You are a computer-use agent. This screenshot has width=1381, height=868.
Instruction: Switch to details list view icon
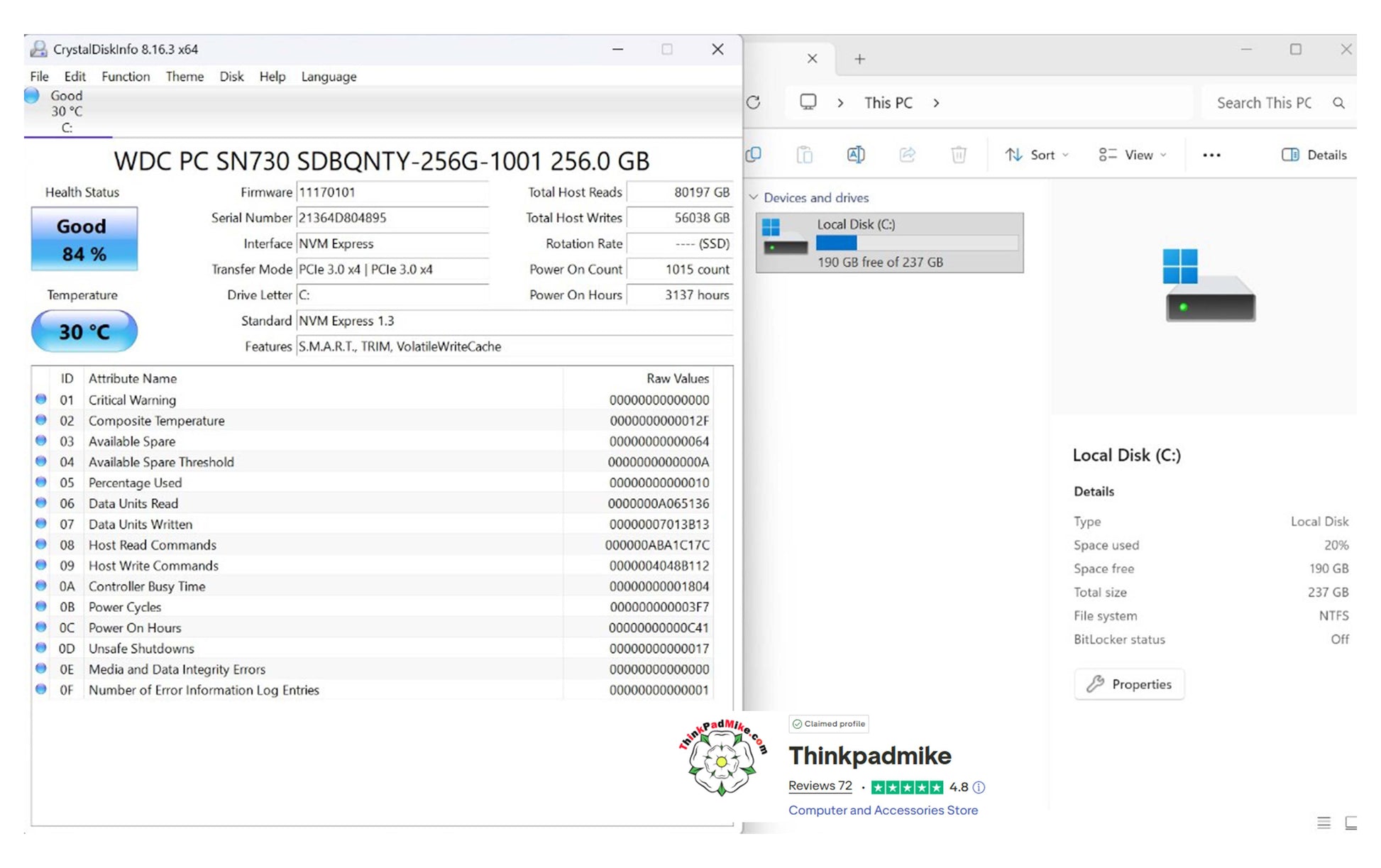(1324, 823)
